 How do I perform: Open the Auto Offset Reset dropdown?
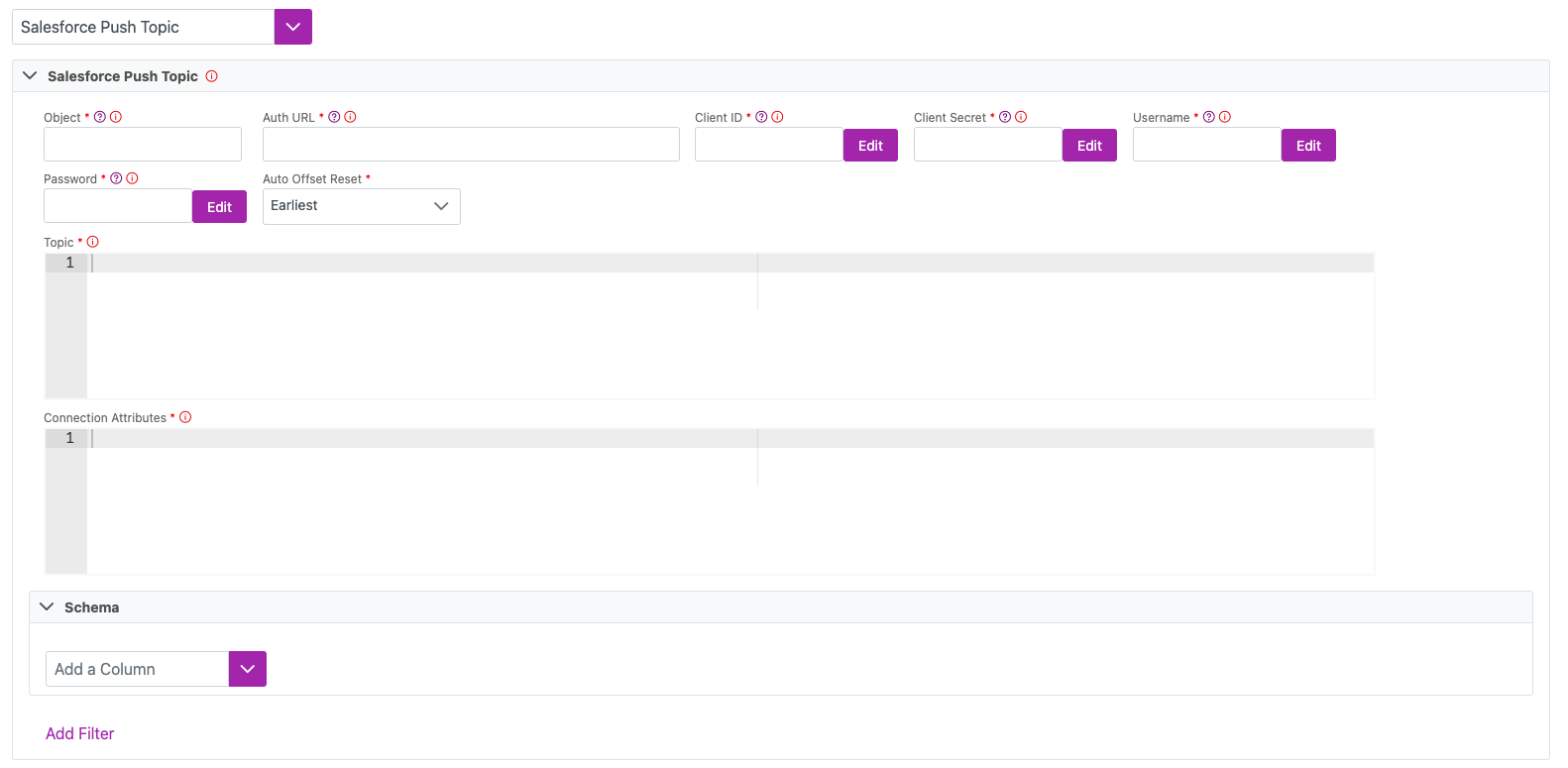(x=362, y=206)
